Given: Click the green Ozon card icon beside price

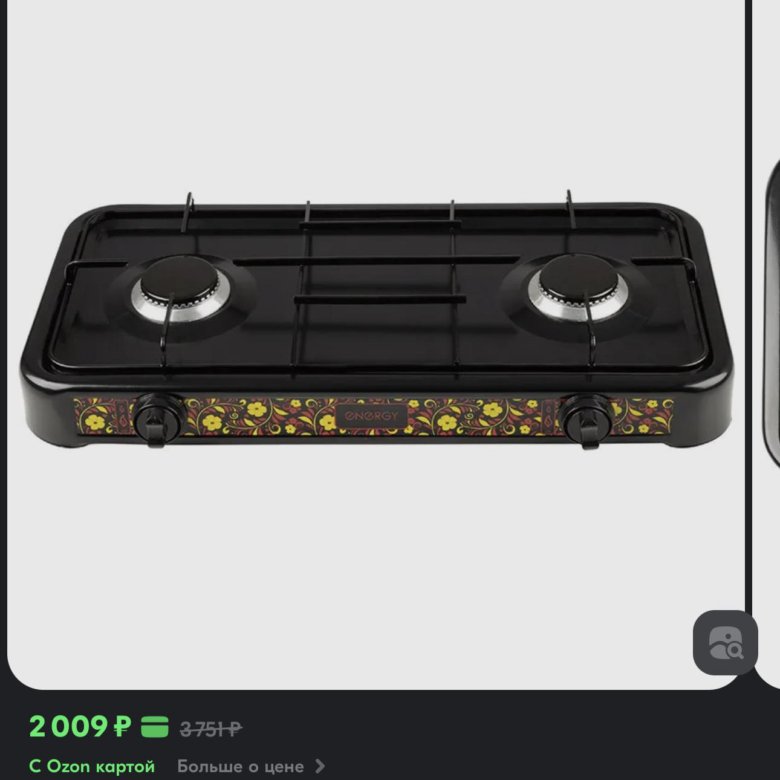Looking at the screenshot, I should [155, 727].
